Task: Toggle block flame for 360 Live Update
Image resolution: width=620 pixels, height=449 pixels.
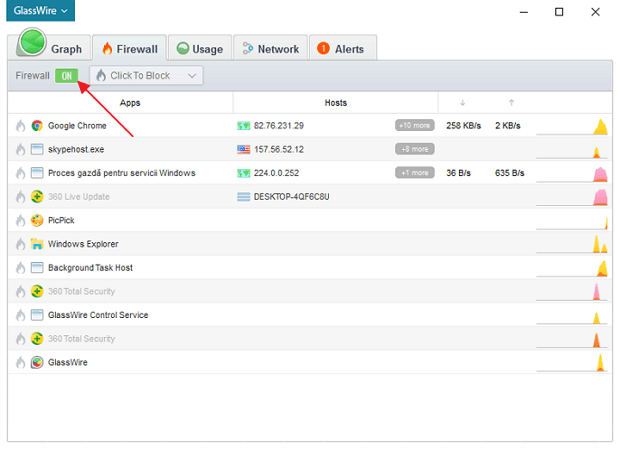Action: 21,197
